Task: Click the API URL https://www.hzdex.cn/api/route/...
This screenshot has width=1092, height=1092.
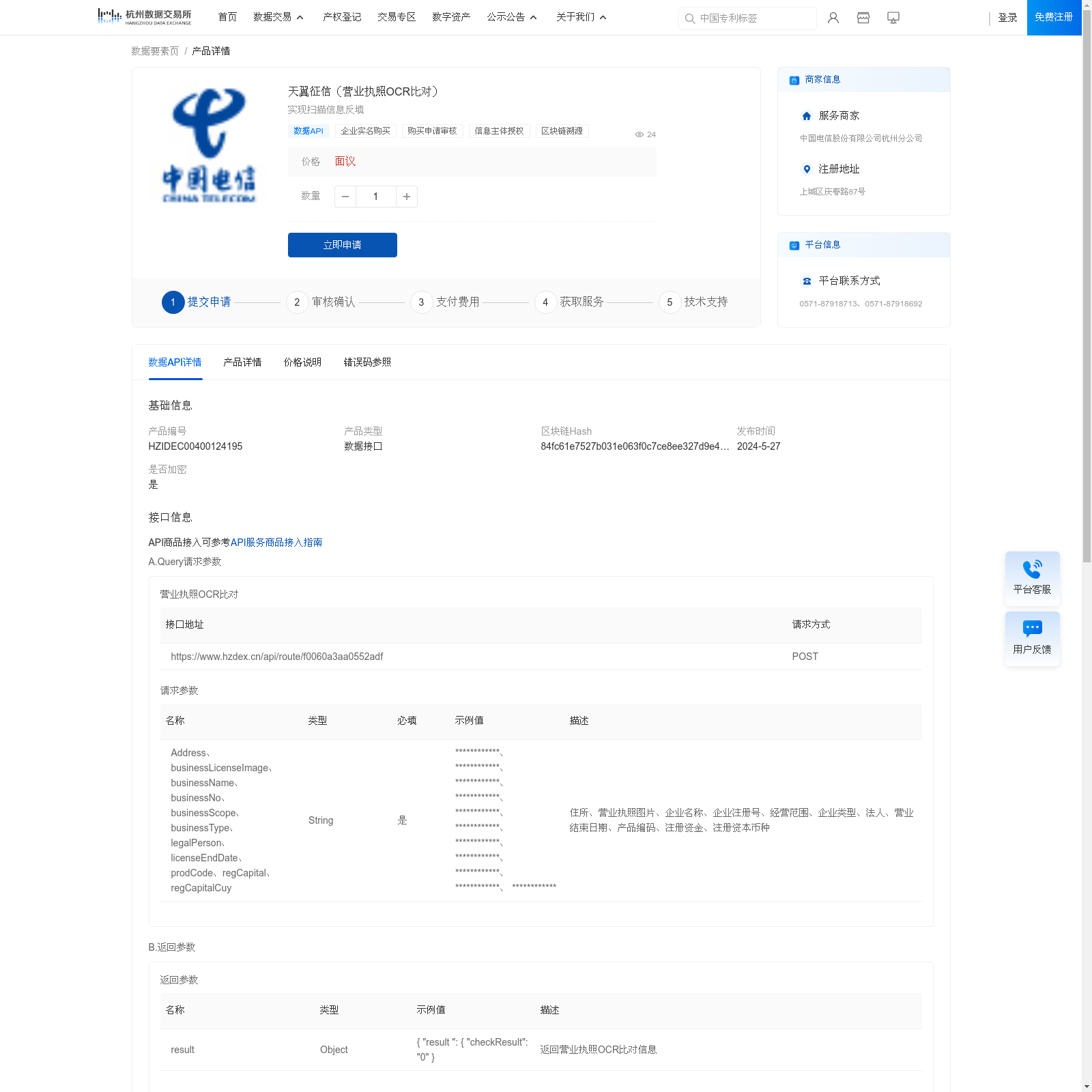Action: (277, 657)
